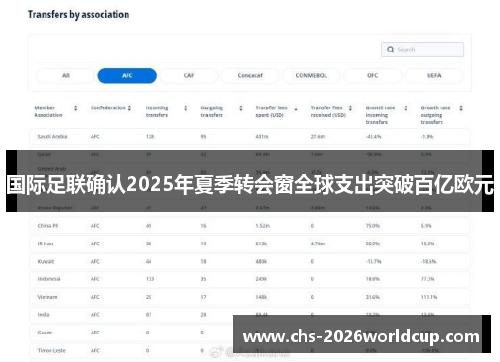Click the Indonesia row name
This screenshot has width=500, height=362.
49,279
